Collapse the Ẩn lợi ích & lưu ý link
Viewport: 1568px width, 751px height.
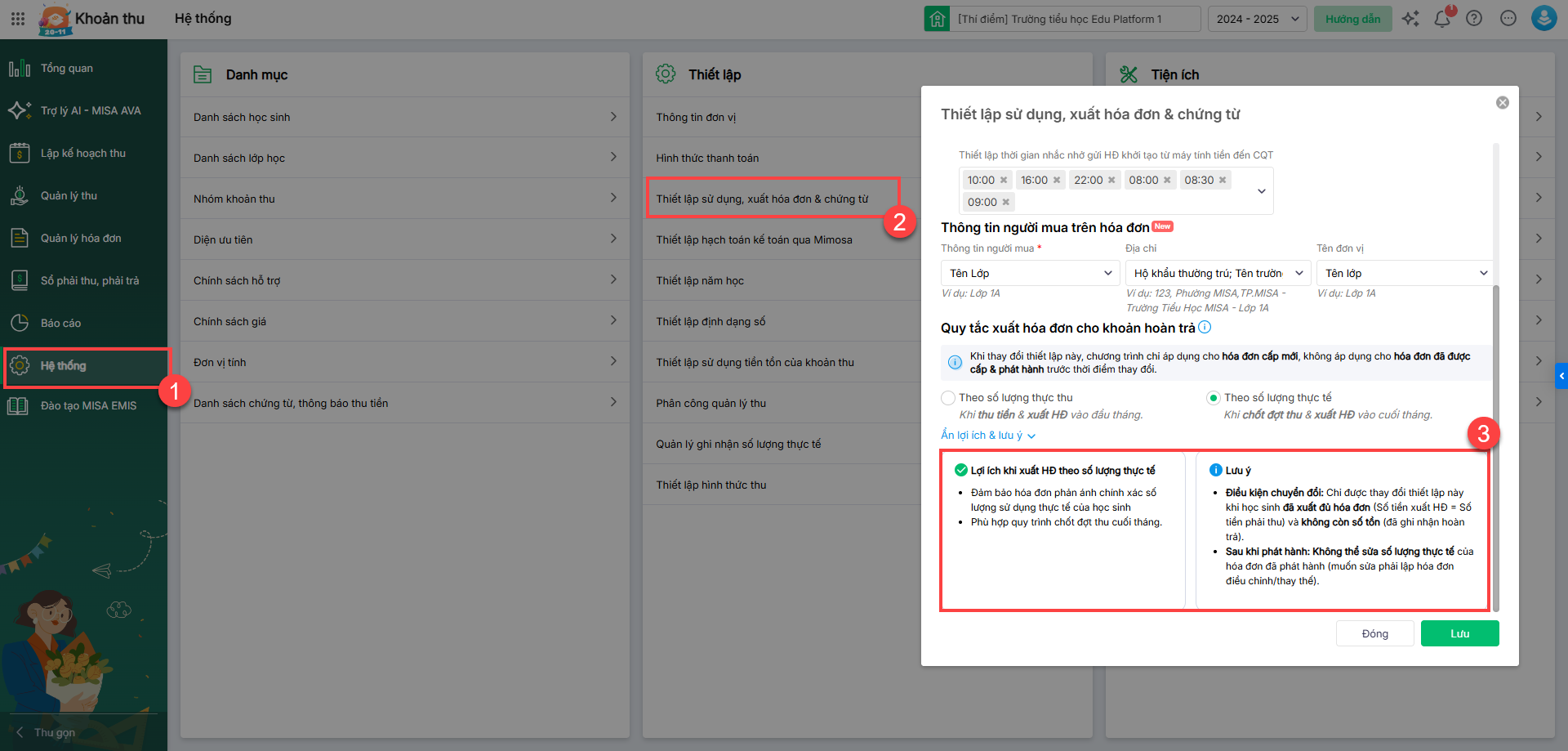click(987, 436)
